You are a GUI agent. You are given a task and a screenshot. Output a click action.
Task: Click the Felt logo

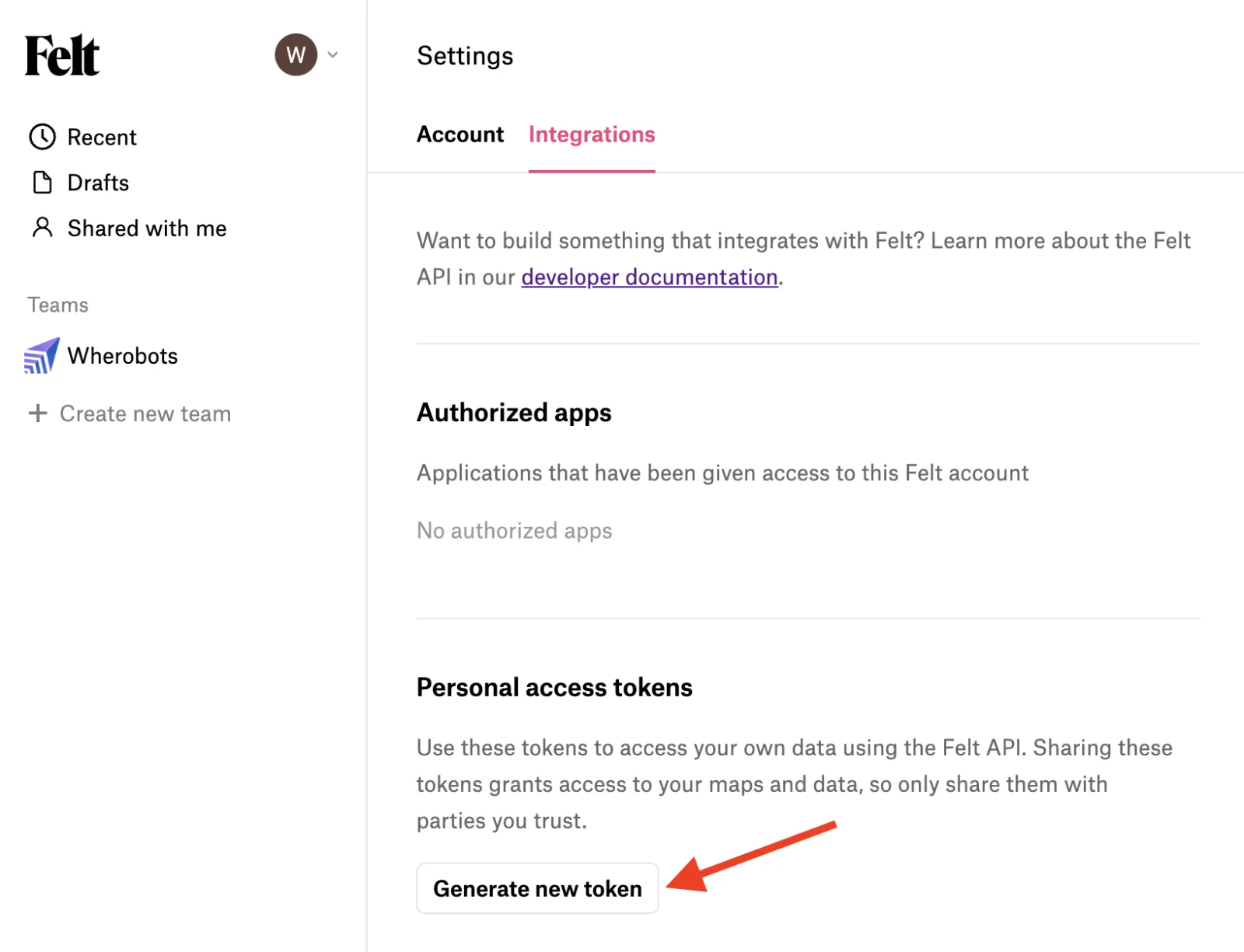coord(62,55)
